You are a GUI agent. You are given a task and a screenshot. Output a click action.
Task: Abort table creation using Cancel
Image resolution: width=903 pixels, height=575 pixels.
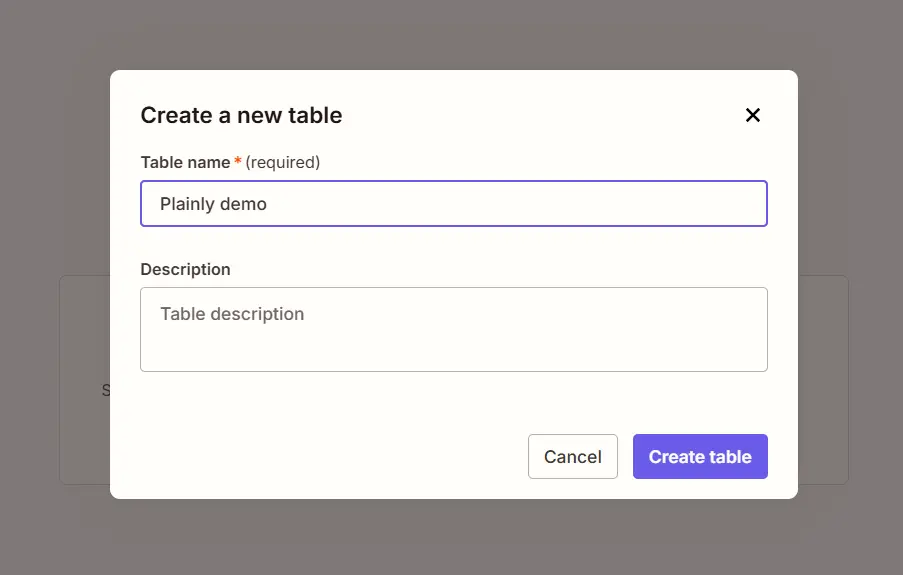click(x=572, y=456)
